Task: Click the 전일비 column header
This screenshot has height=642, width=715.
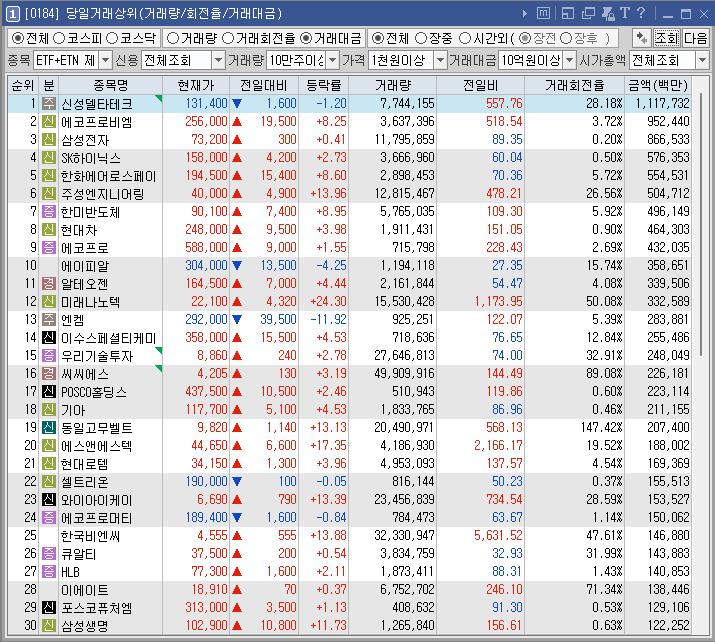Action: click(481, 85)
